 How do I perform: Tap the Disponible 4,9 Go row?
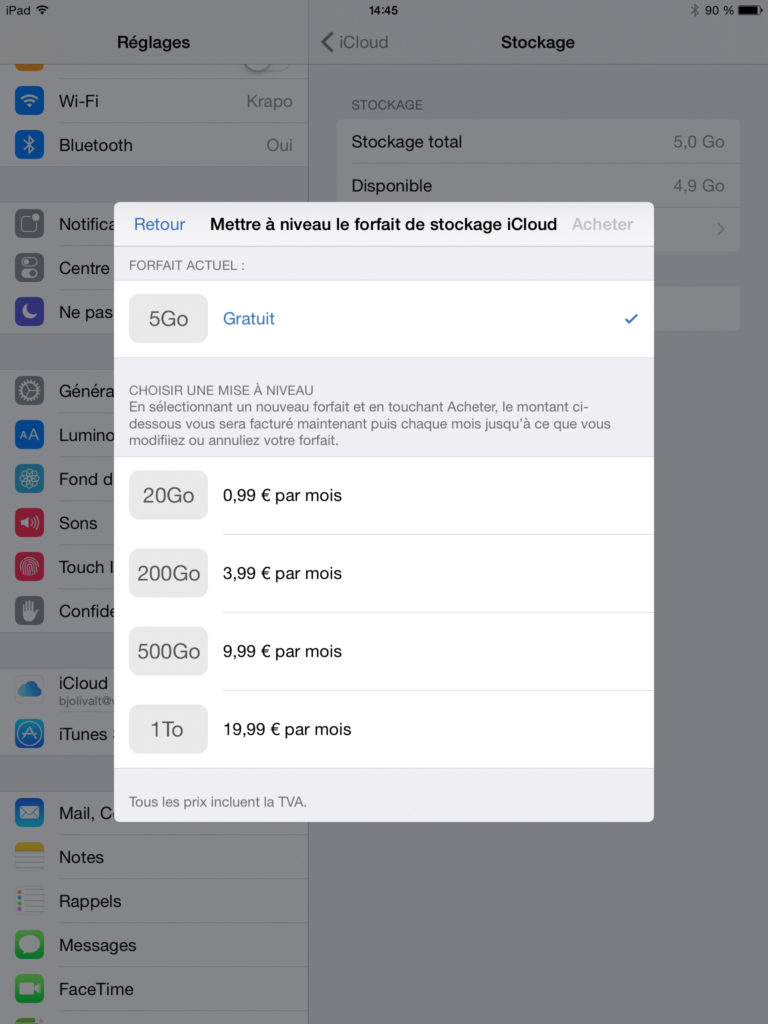[538, 185]
